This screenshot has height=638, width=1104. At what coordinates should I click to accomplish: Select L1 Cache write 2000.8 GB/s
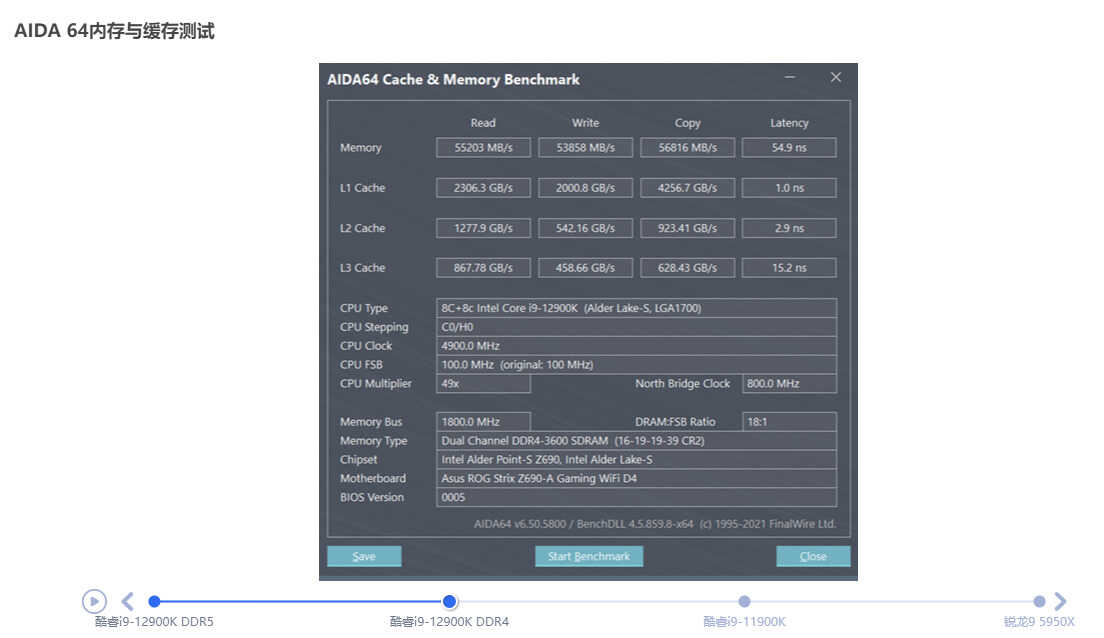(x=585, y=188)
